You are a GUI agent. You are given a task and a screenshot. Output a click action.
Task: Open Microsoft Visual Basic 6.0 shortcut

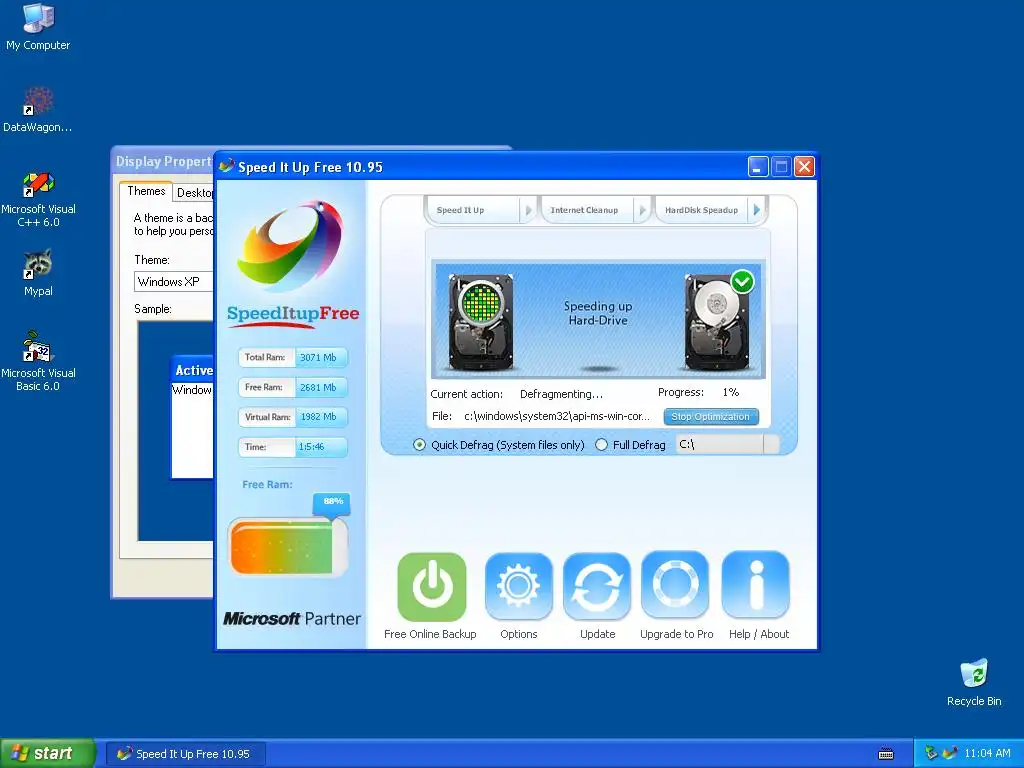click(38, 361)
